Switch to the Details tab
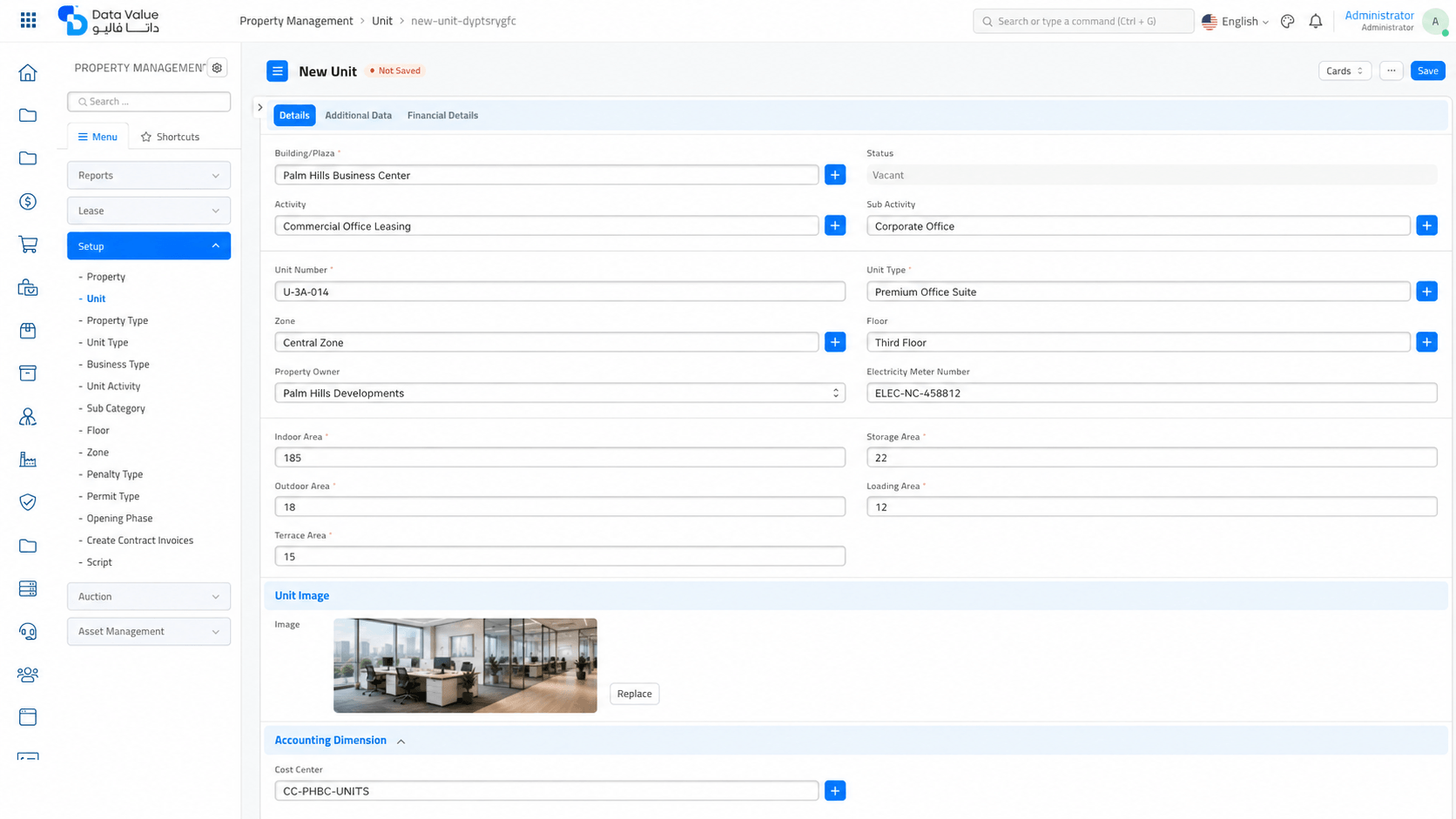This screenshot has height=819, width=1456. tap(294, 115)
